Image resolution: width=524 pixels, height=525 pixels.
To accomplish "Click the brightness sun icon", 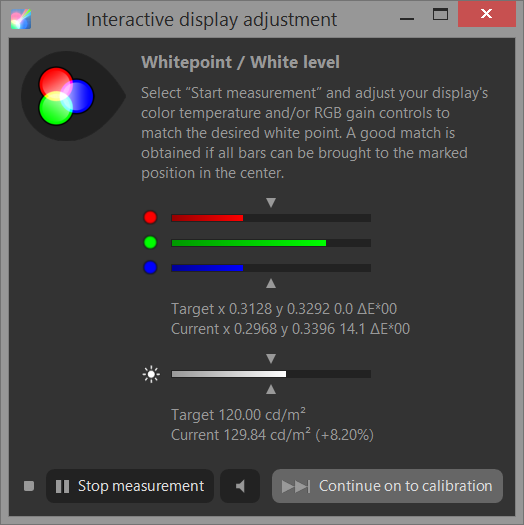I will tap(151, 374).
